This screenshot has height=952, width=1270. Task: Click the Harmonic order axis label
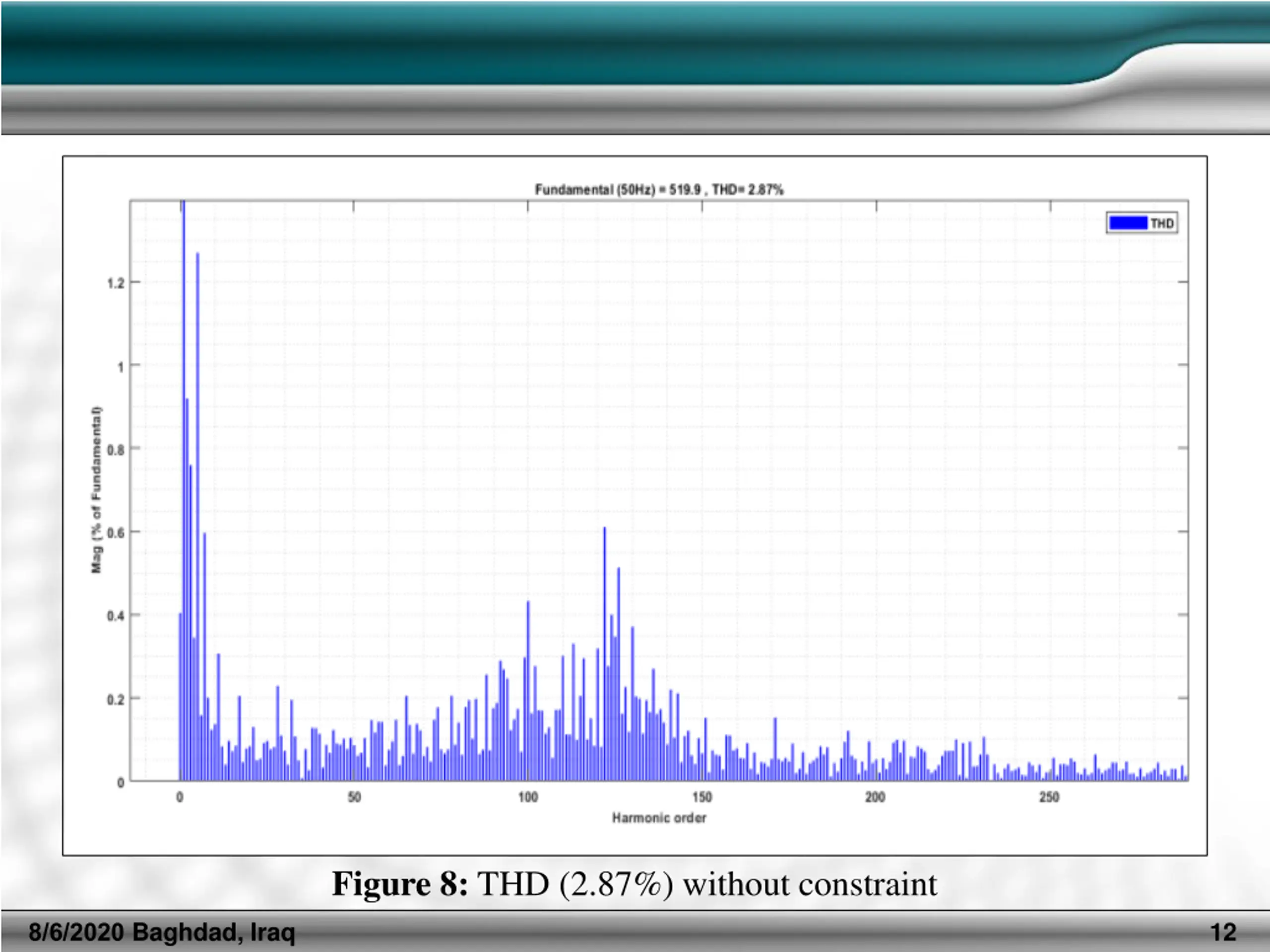click(659, 818)
